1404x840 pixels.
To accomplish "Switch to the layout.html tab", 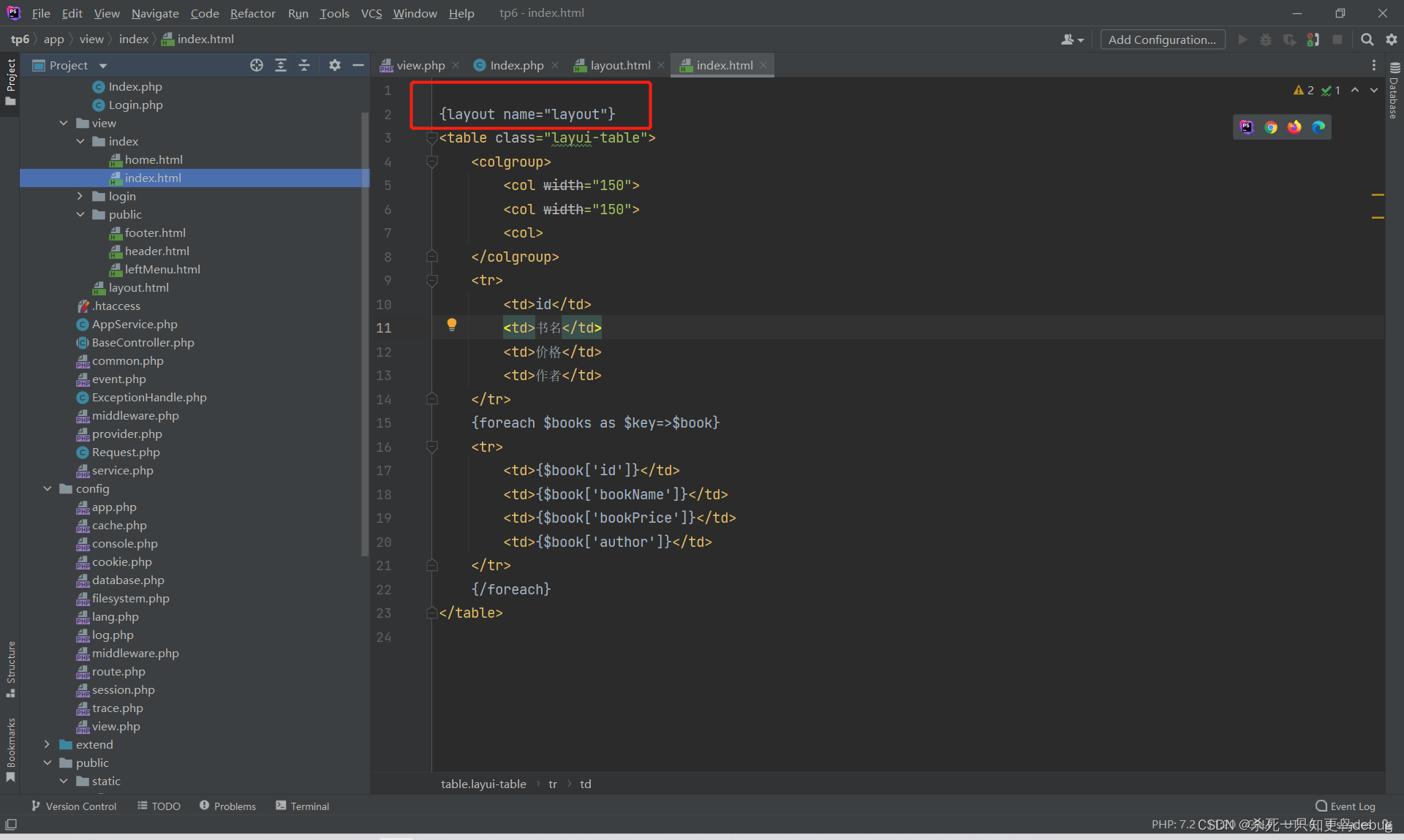I will pos(619,66).
